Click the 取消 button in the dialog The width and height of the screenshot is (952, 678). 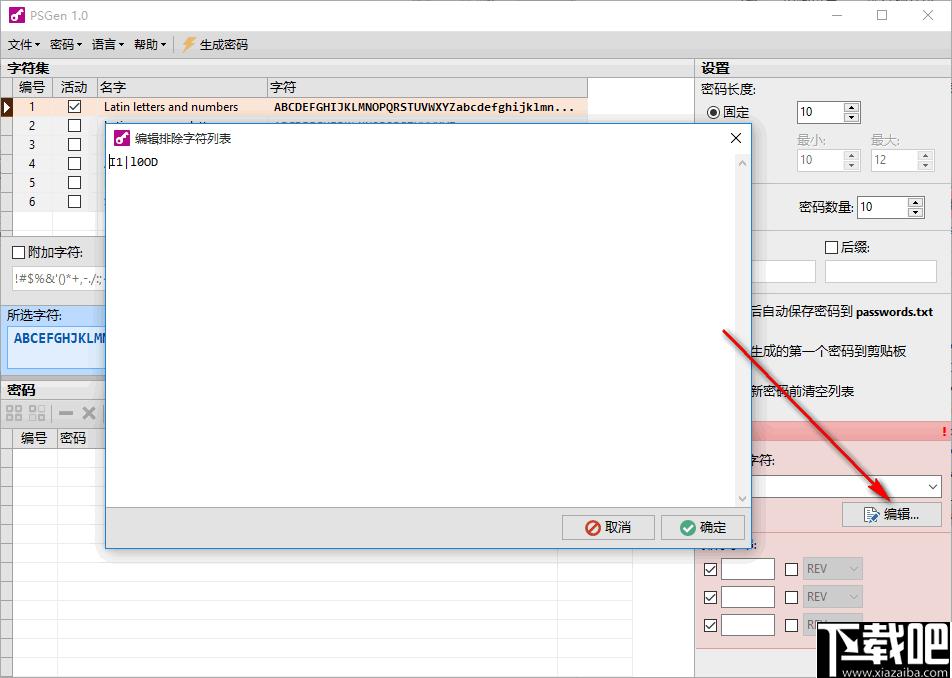point(608,527)
